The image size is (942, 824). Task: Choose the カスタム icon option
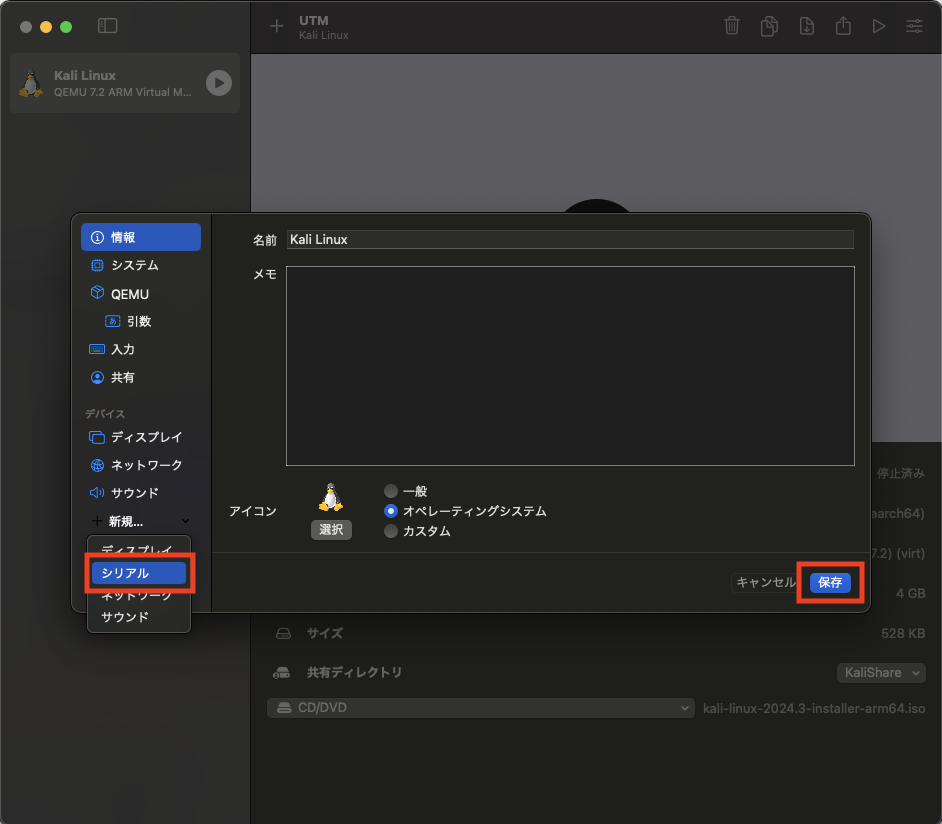pyautogui.click(x=390, y=529)
